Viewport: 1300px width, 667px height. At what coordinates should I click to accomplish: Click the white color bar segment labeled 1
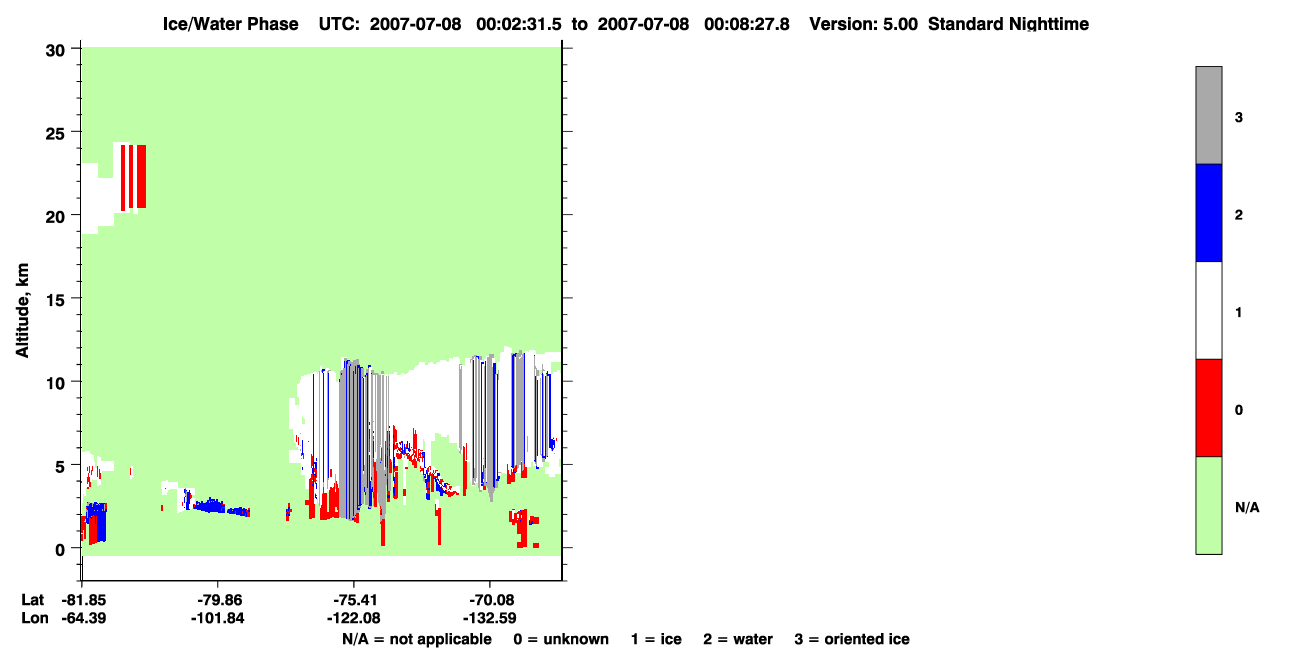pos(1208,310)
